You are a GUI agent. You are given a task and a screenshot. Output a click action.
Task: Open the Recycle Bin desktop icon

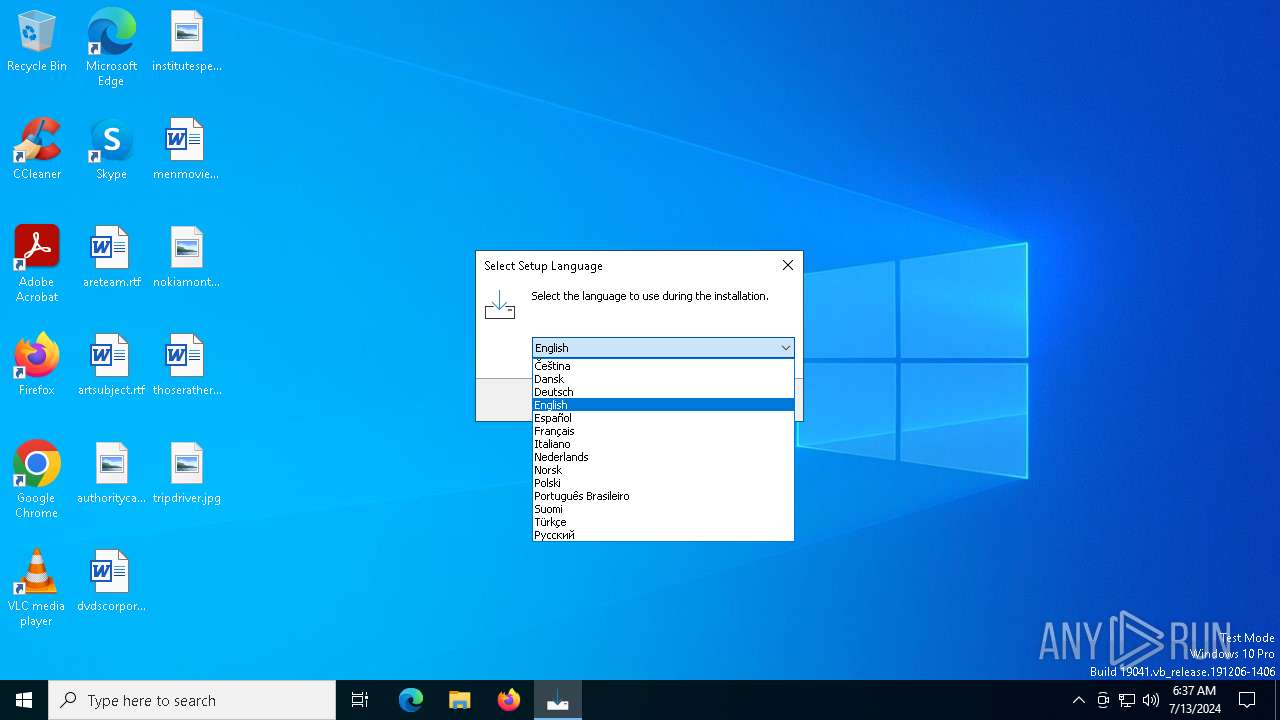point(37,42)
